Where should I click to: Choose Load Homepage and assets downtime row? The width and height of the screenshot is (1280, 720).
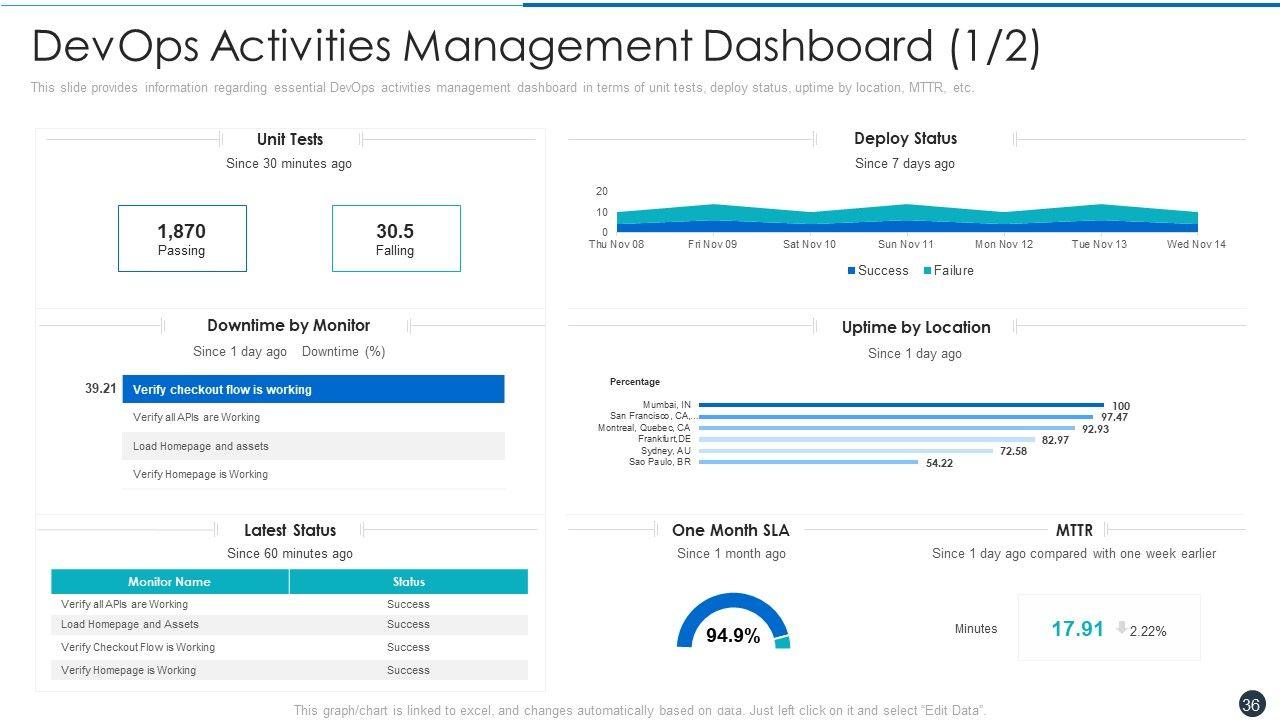click(x=313, y=446)
